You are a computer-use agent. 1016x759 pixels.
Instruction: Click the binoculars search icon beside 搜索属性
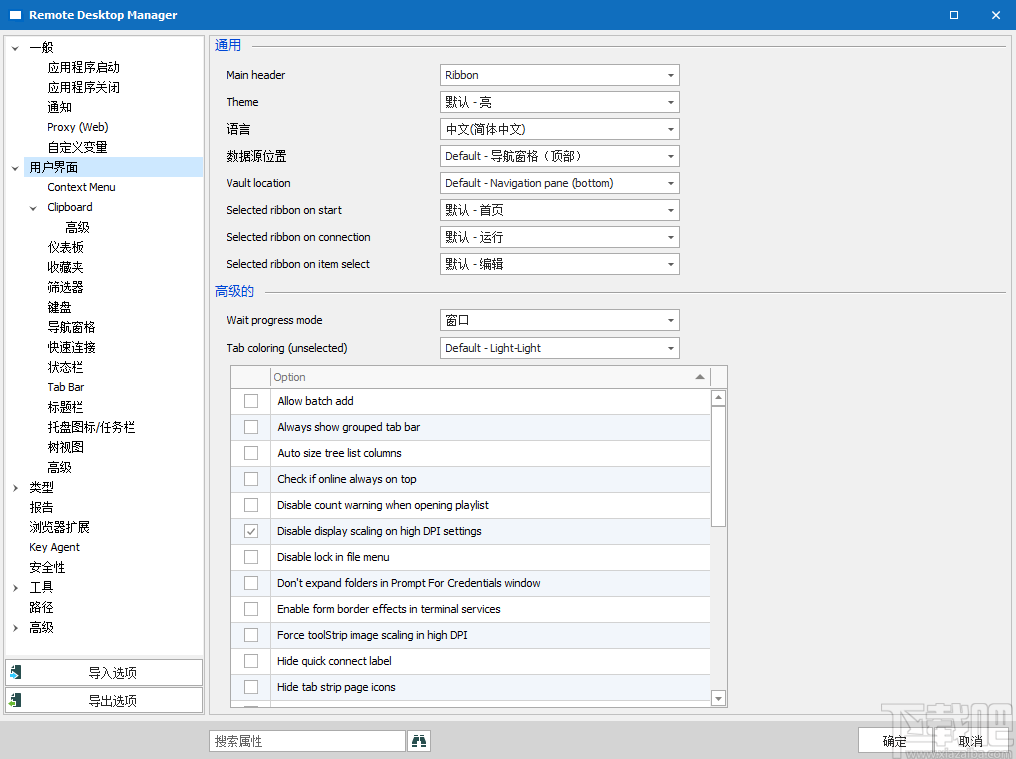[419, 740]
